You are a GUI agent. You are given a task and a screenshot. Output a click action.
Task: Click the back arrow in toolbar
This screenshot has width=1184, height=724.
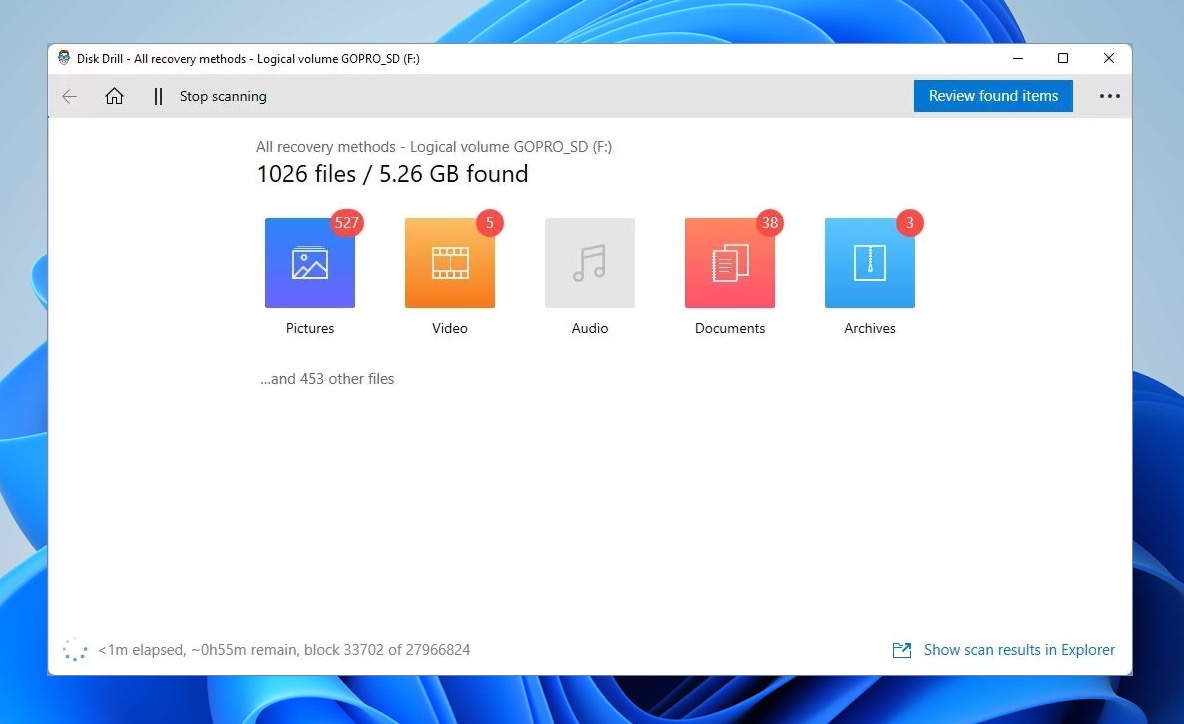click(69, 96)
